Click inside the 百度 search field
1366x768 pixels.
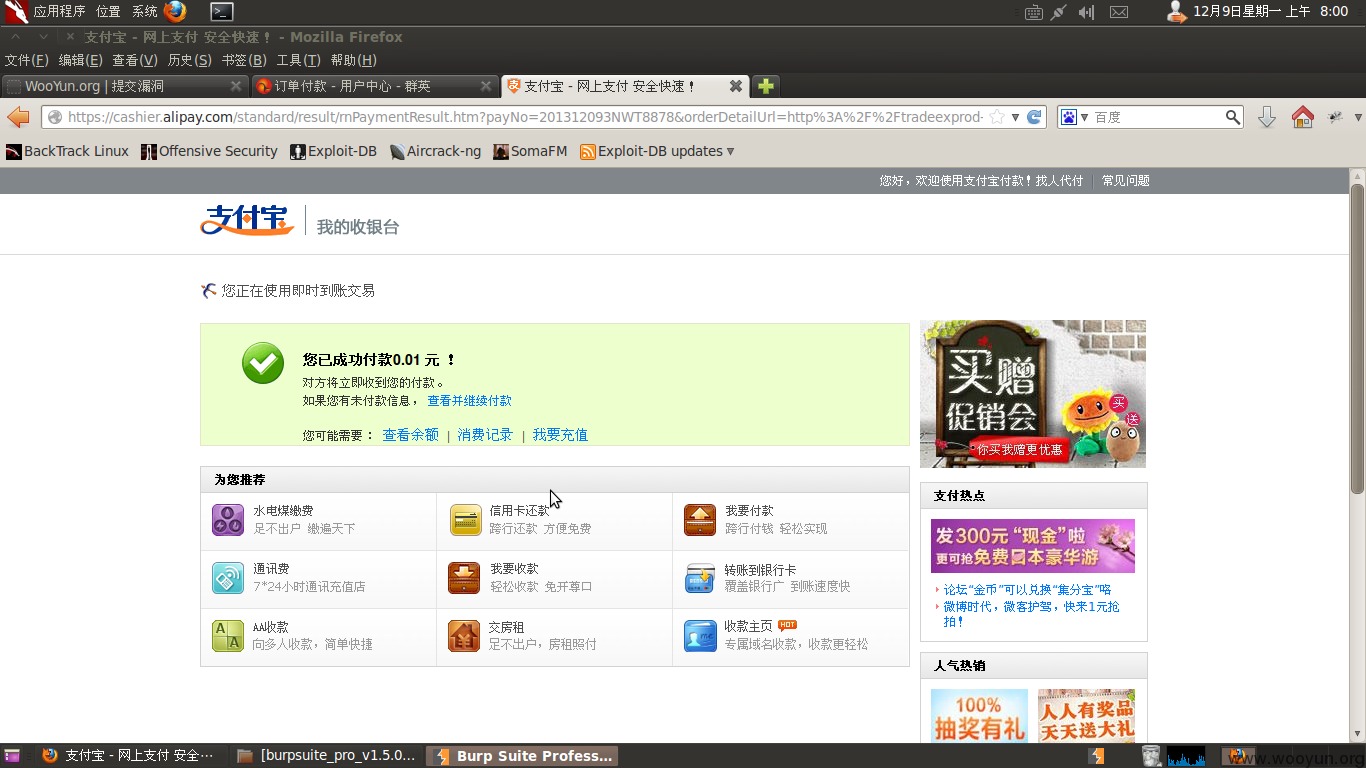pyautogui.click(x=1158, y=117)
